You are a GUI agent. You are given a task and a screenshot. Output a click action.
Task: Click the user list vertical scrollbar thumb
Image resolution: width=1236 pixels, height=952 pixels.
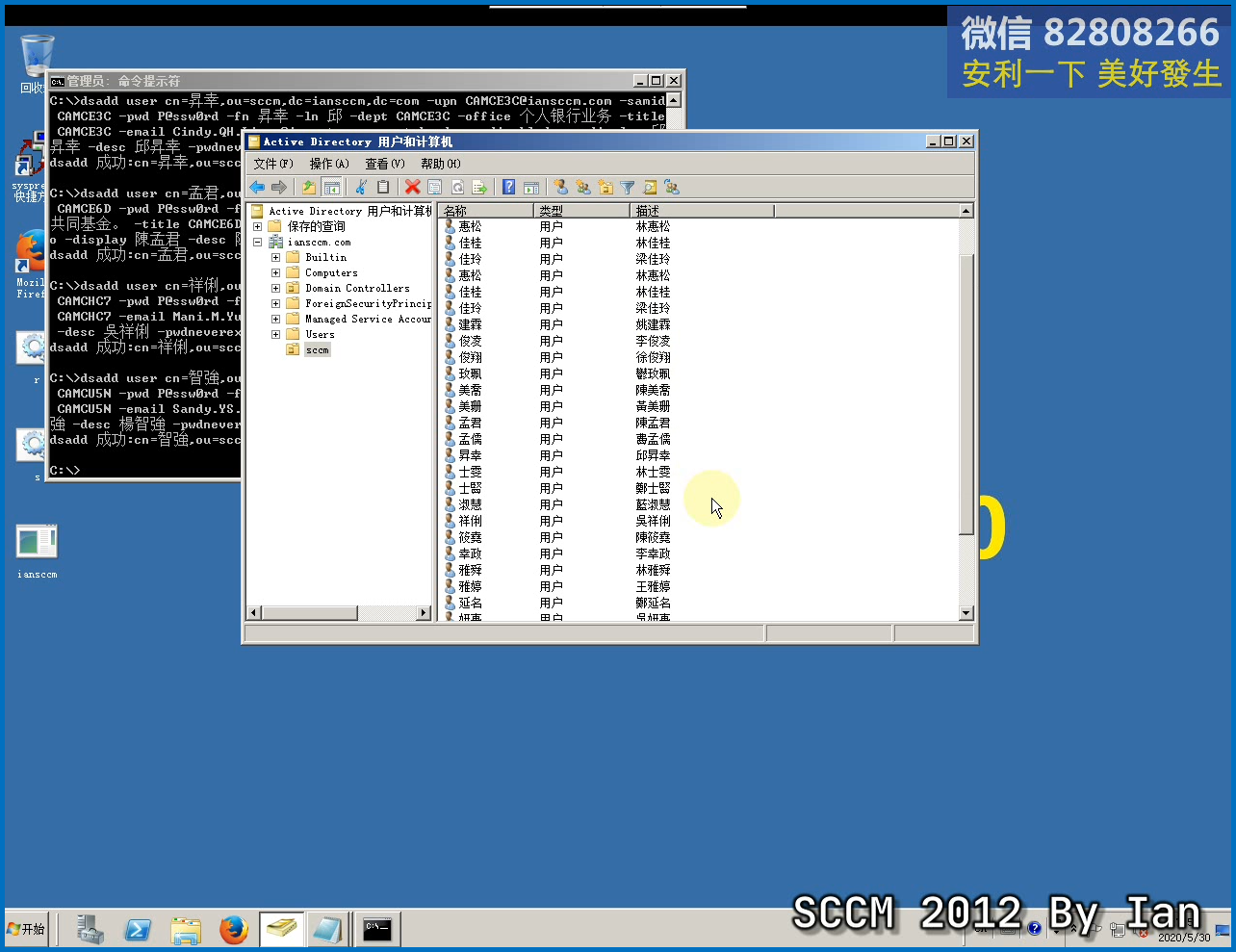click(966, 395)
